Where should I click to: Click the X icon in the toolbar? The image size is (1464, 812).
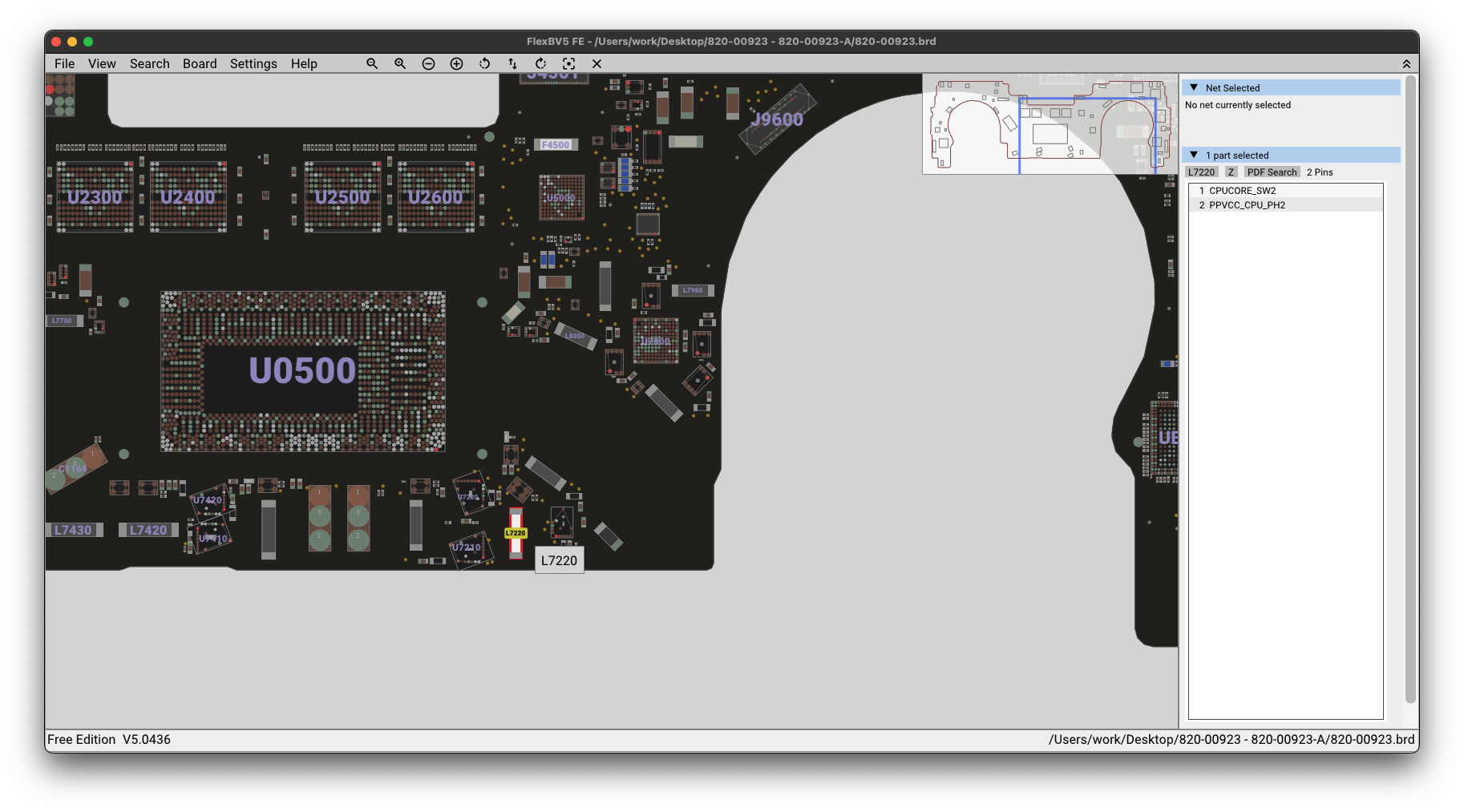click(597, 63)
